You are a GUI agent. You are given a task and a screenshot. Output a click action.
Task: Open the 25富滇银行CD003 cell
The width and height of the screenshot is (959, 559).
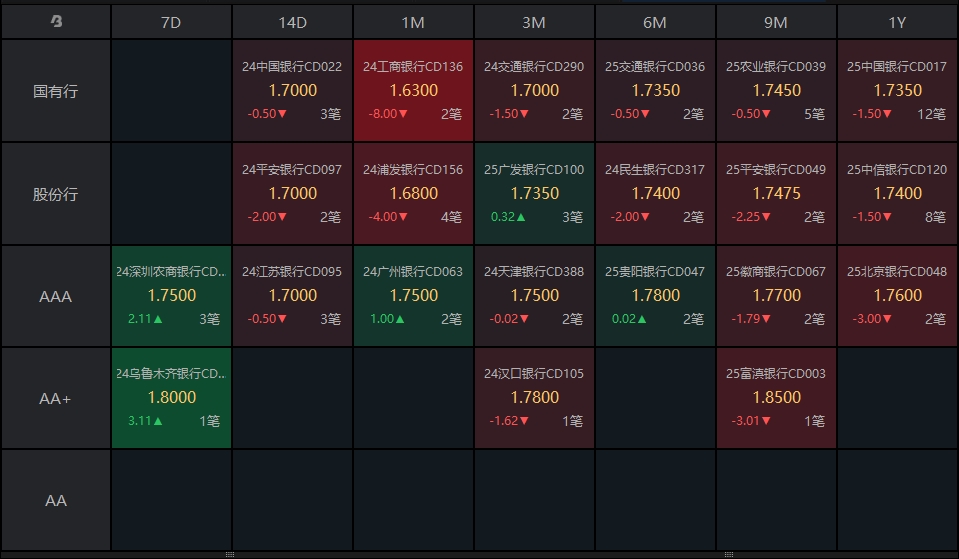click(x=777, y=398)
